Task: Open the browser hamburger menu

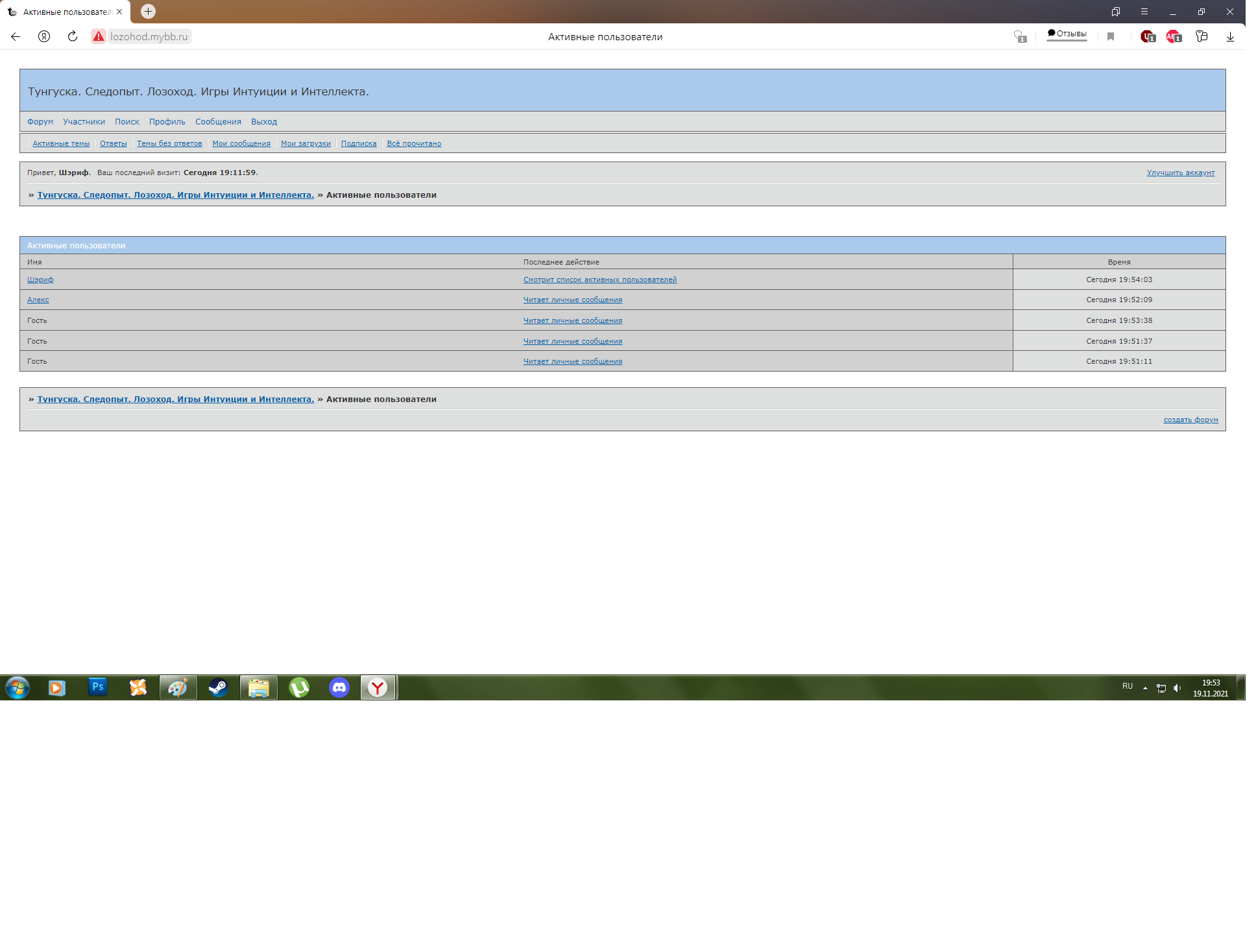Action: coord(1144,12)
